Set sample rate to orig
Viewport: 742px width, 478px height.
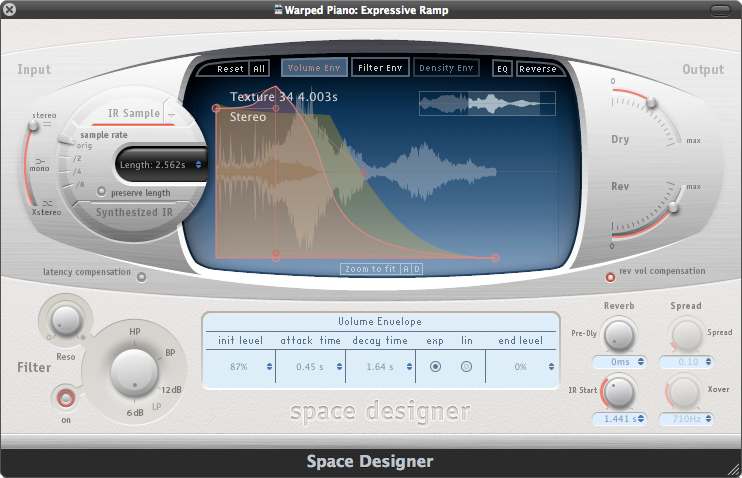84,146
